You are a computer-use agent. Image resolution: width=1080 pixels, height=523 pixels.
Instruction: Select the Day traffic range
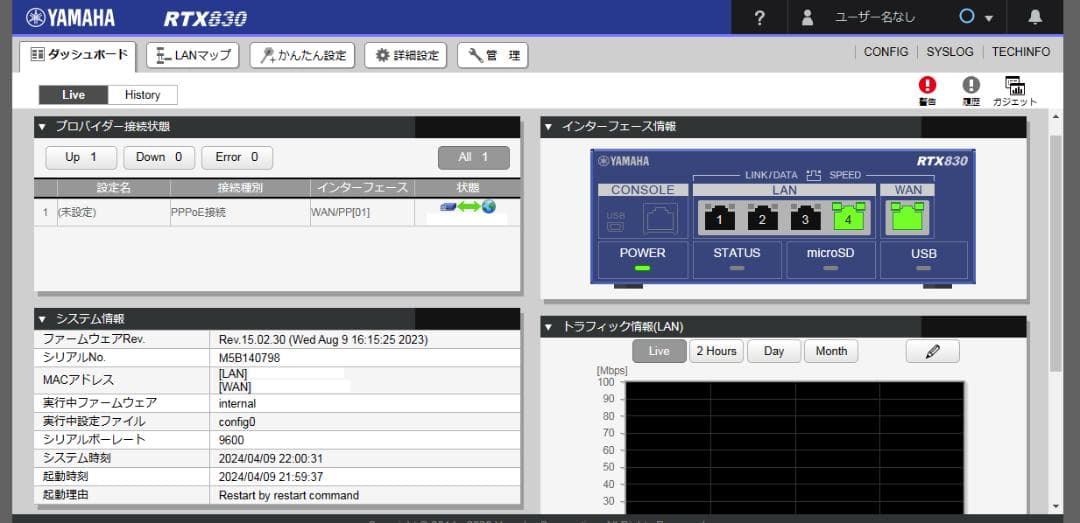773,351
